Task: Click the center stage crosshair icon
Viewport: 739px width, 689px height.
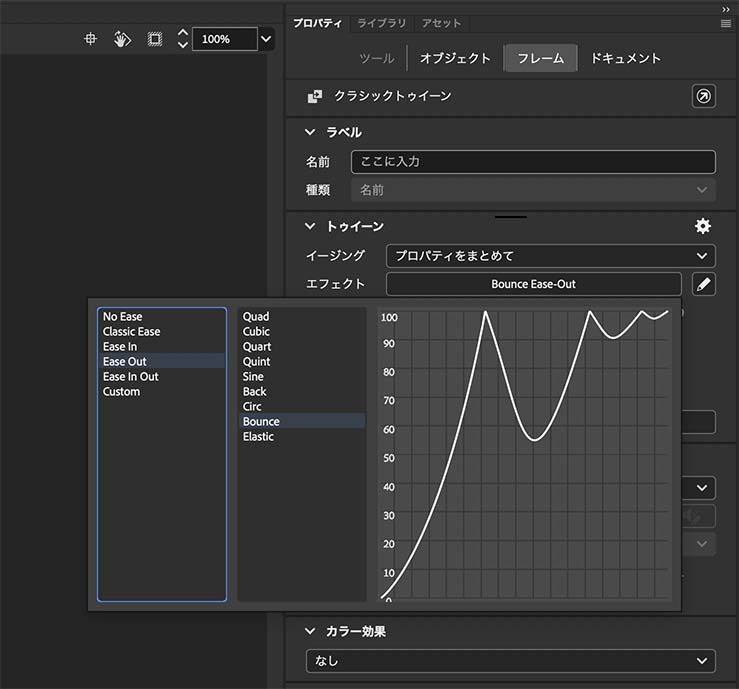Action: (x=90, y=39)
